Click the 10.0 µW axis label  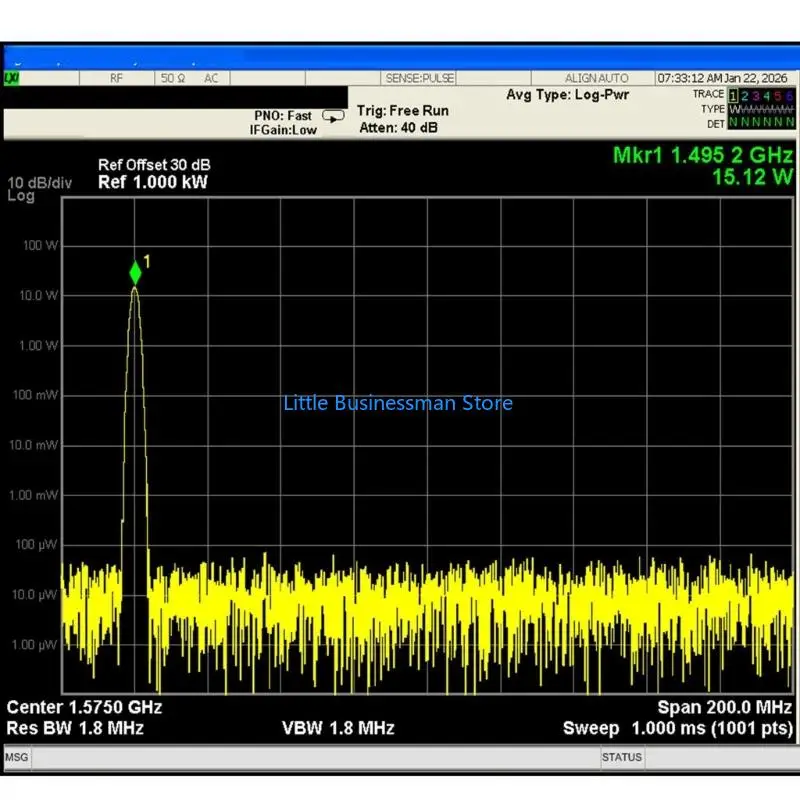point(35,594)
